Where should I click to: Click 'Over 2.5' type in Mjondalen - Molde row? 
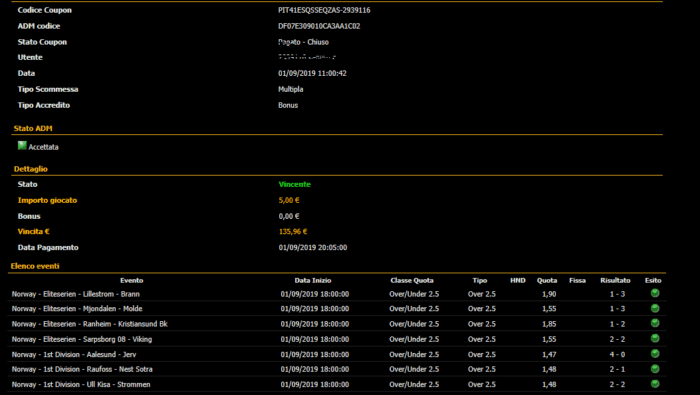tap(482, 309)
